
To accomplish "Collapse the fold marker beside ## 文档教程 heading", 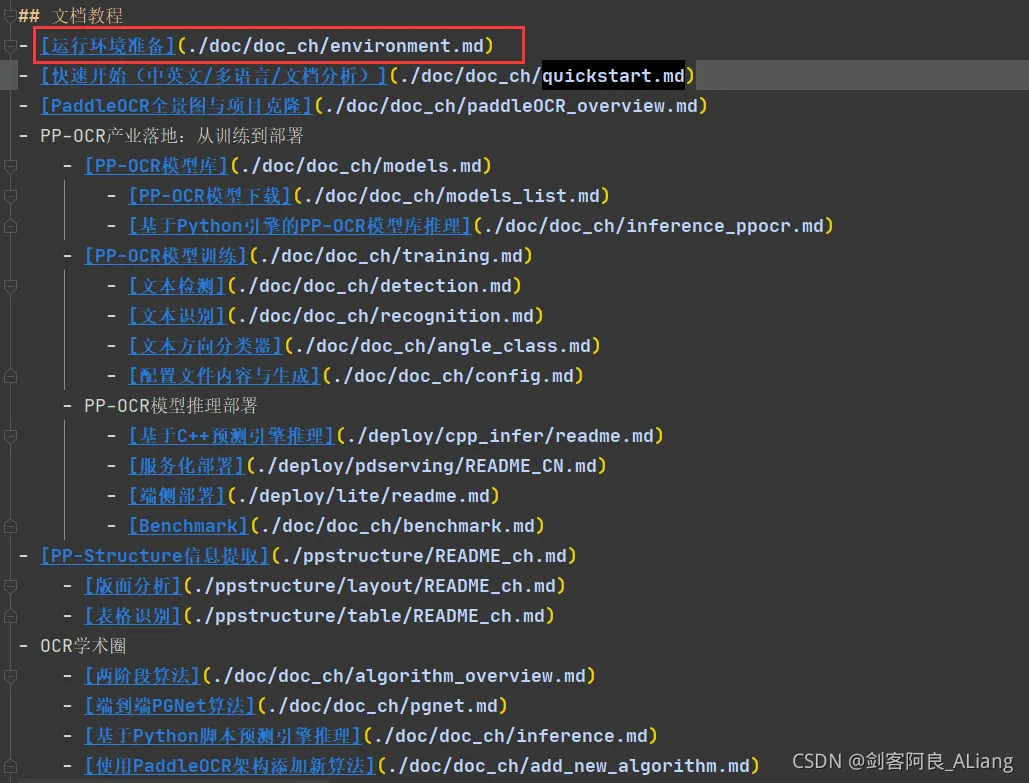I will 10,16.
